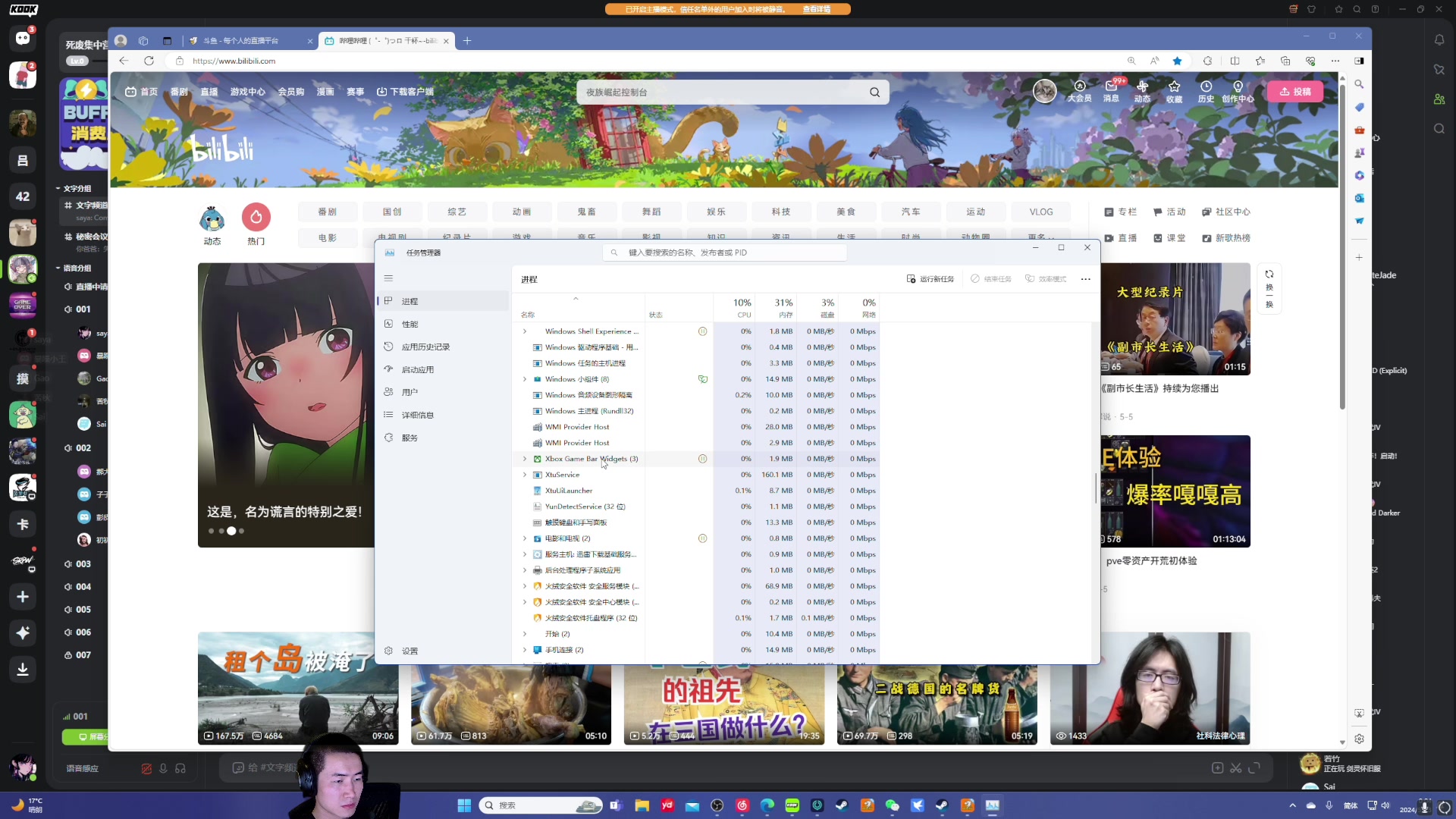Screen dimensions: 1456x819
Task: Open the Task Manager hamburger navigation menu
Action: click(x=388, y=278)
